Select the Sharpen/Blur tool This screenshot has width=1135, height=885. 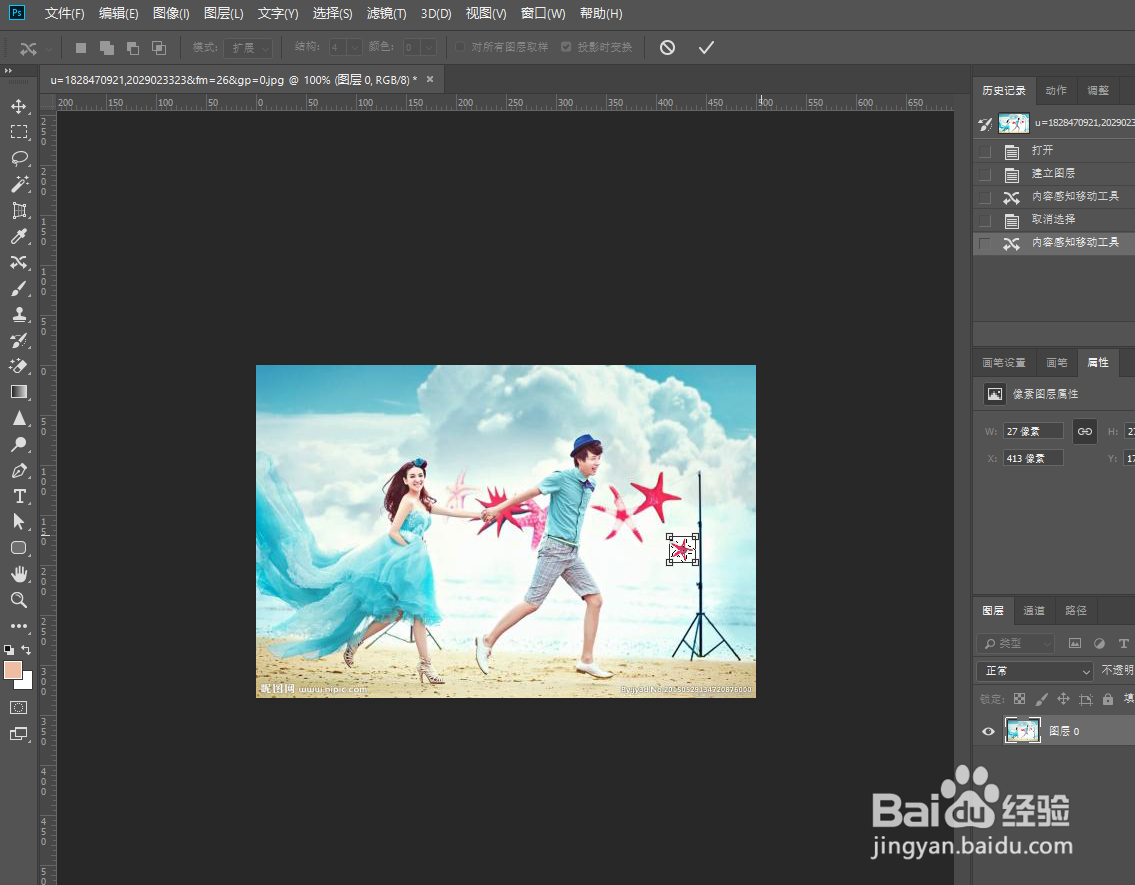click(19, 418)
